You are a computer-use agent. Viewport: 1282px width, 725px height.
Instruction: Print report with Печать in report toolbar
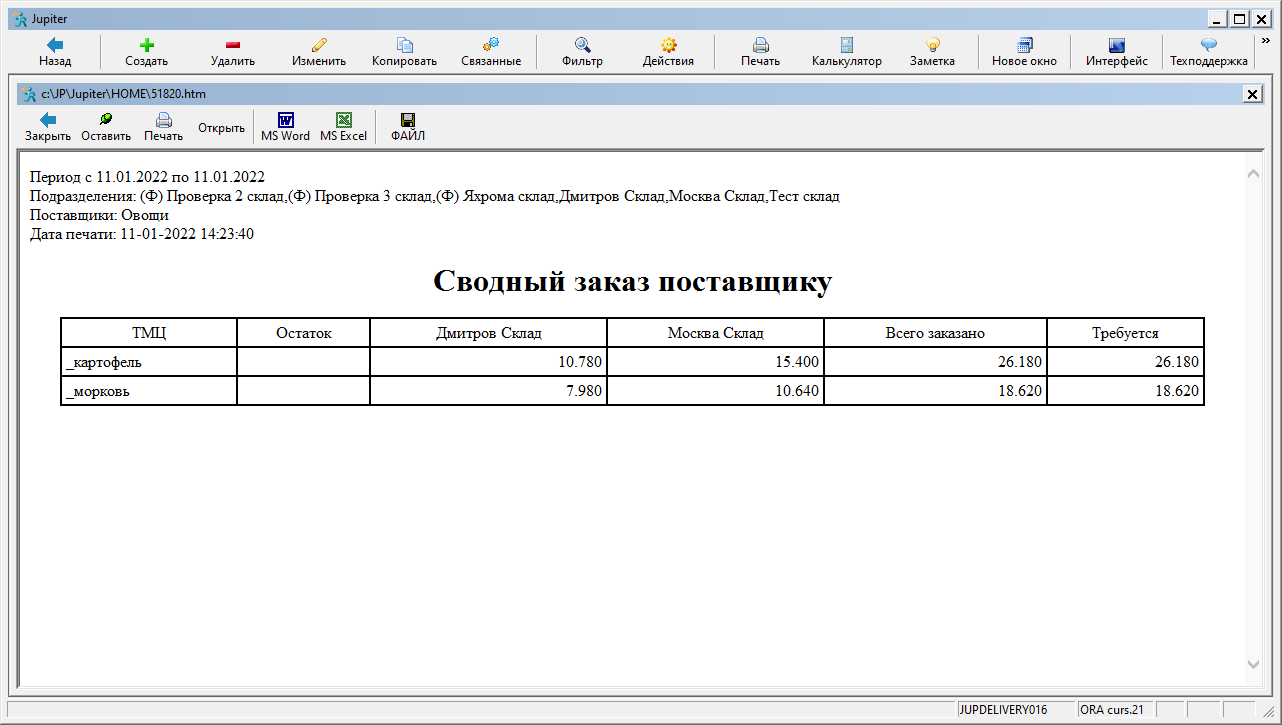point(163,127)
